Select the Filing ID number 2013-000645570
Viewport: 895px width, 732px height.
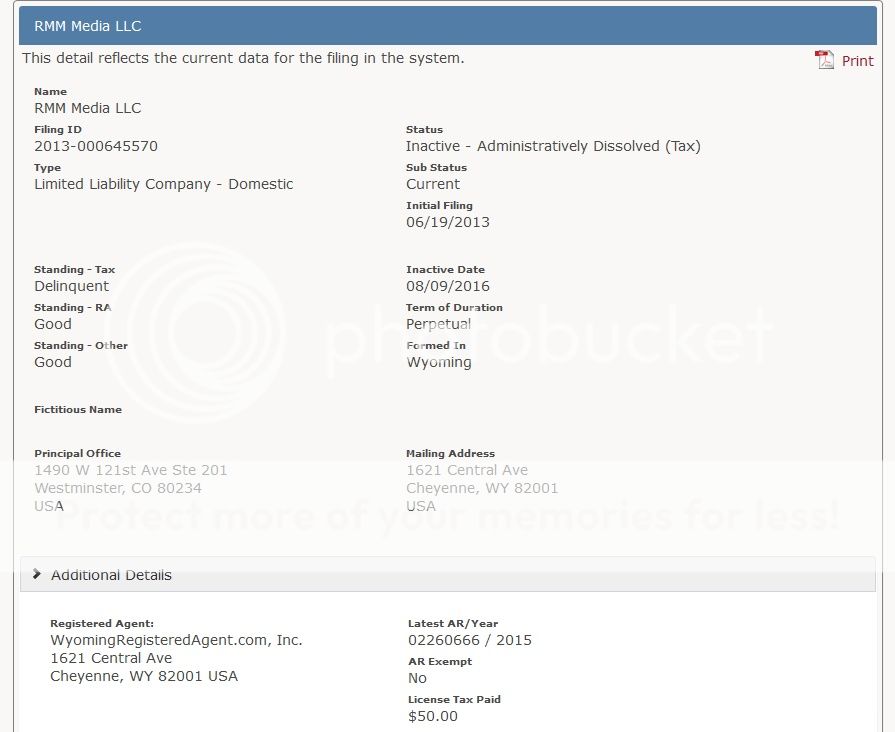coord(96,146)
